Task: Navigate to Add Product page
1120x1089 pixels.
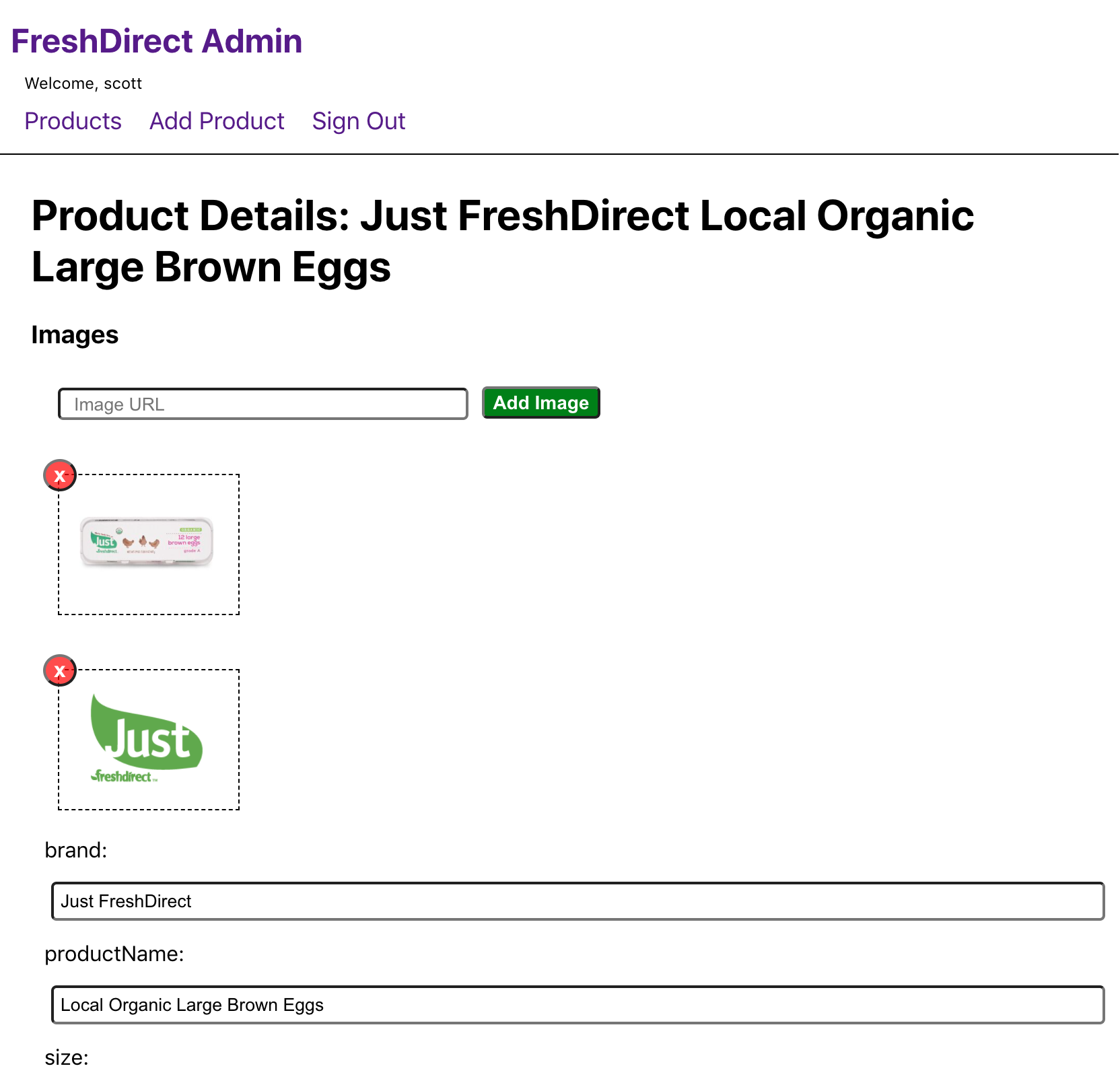Action: pyautogui.click(x=217, y=121)
